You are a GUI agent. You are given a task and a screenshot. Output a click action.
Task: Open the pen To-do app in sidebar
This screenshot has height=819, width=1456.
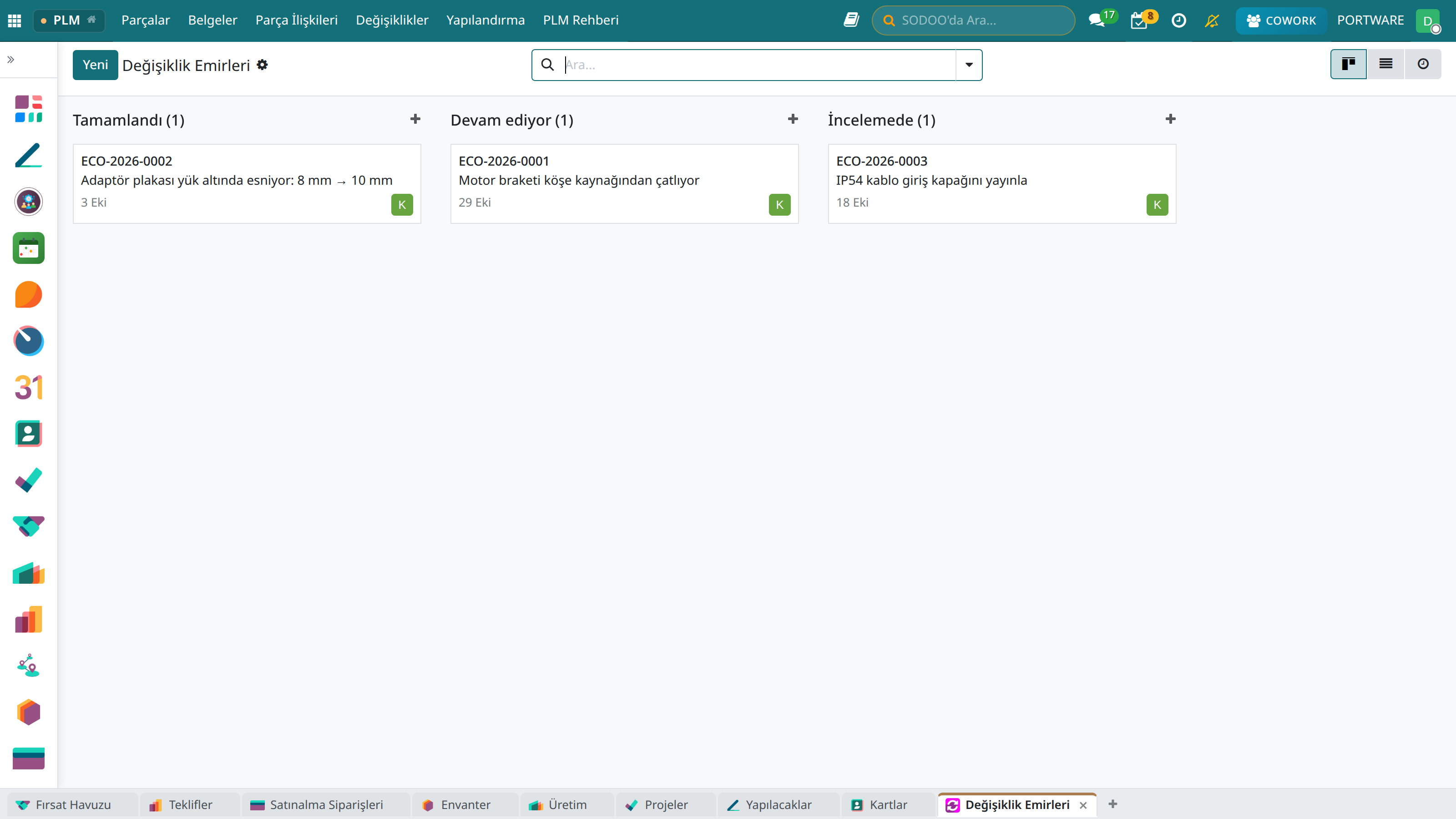coord(28,156)
